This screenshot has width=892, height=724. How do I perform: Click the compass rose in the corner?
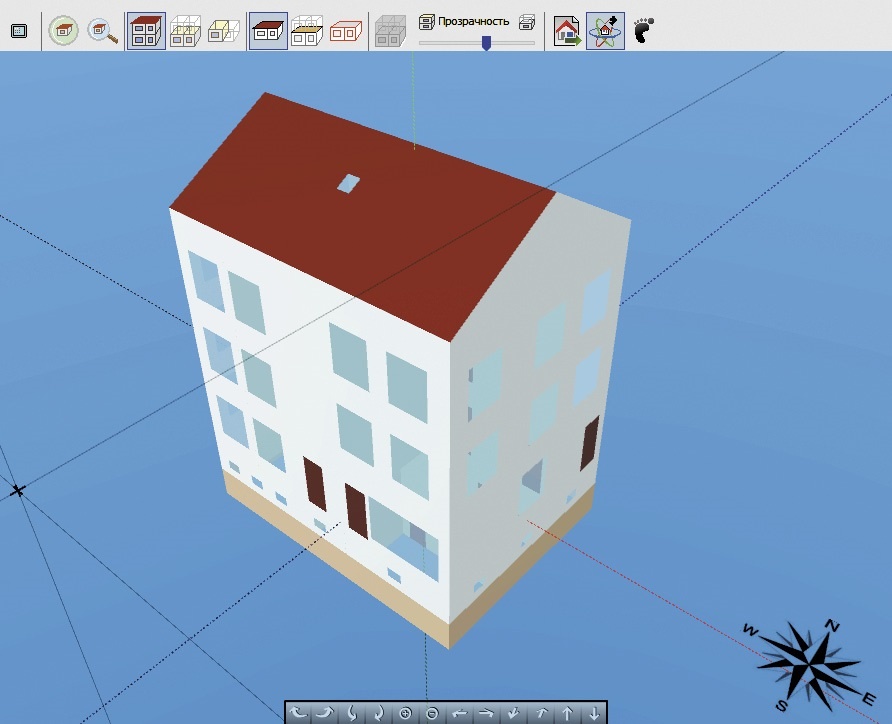[808, 664]
